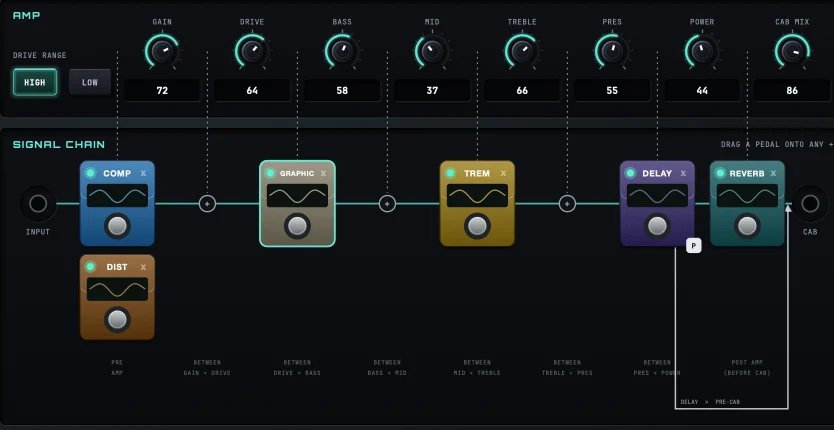Click the TREBLE knob
Image resolution: width=834 pixels, height=430 pixels.
point(522,52)
